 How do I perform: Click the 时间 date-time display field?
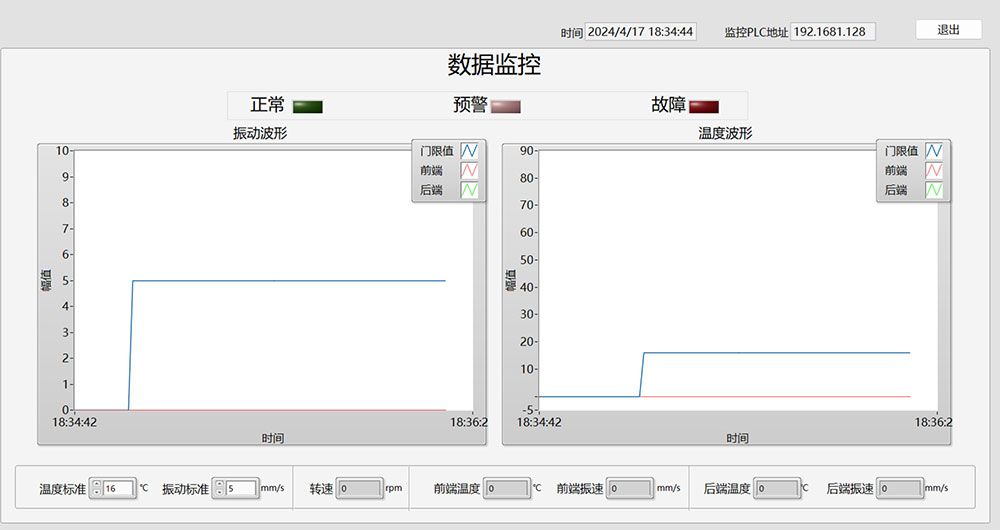pos(640,32)
